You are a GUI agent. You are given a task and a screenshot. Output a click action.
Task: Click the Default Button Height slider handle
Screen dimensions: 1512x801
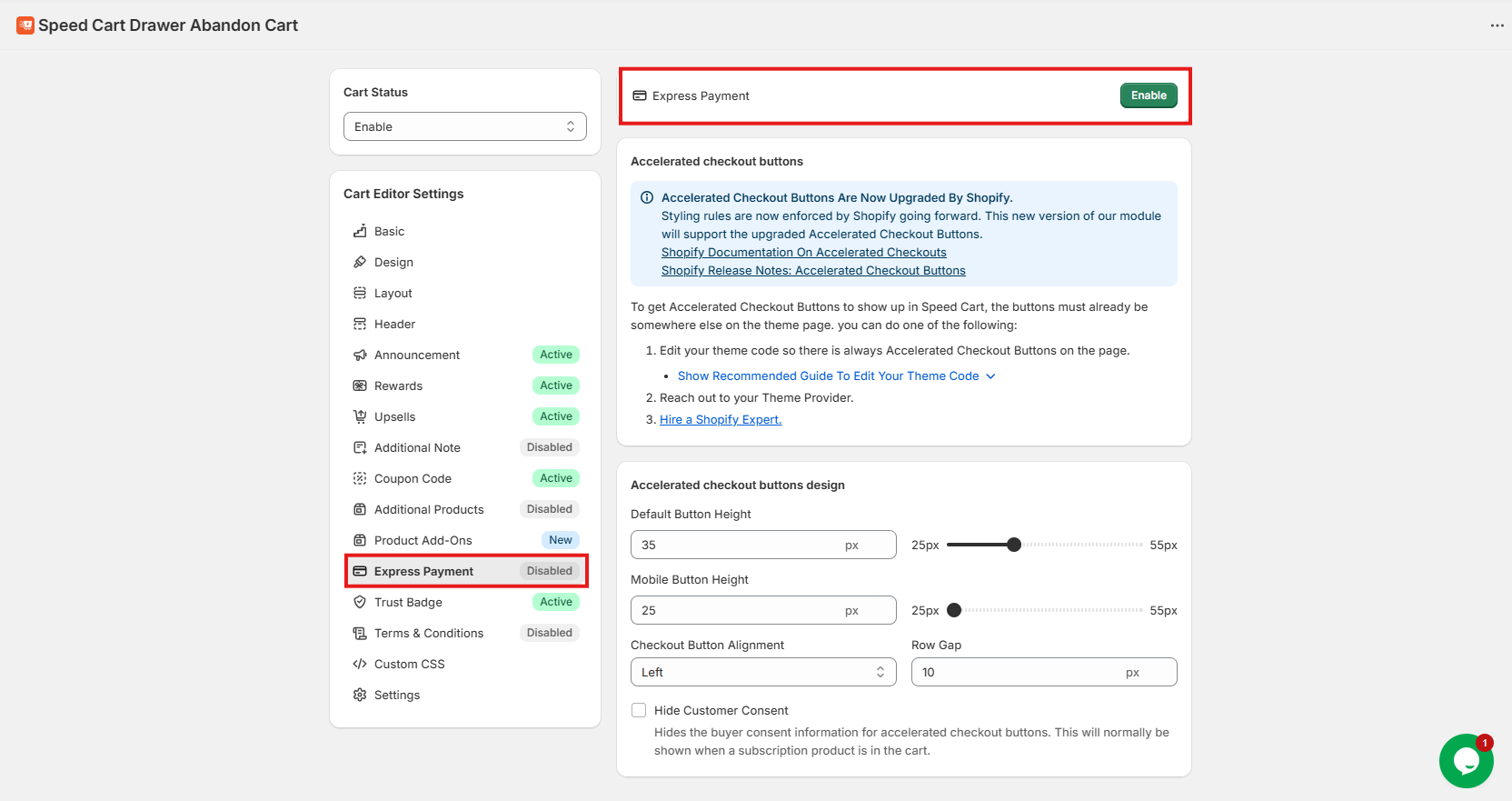coord(1014,545)
